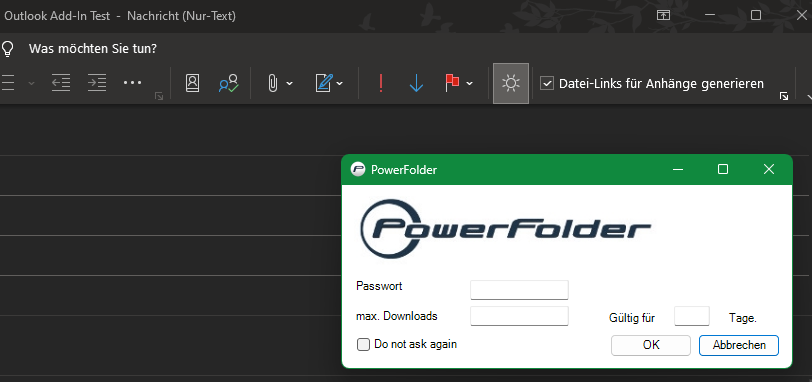Click the Passwort input field
The image size is (812, 382).
(519, 289)
